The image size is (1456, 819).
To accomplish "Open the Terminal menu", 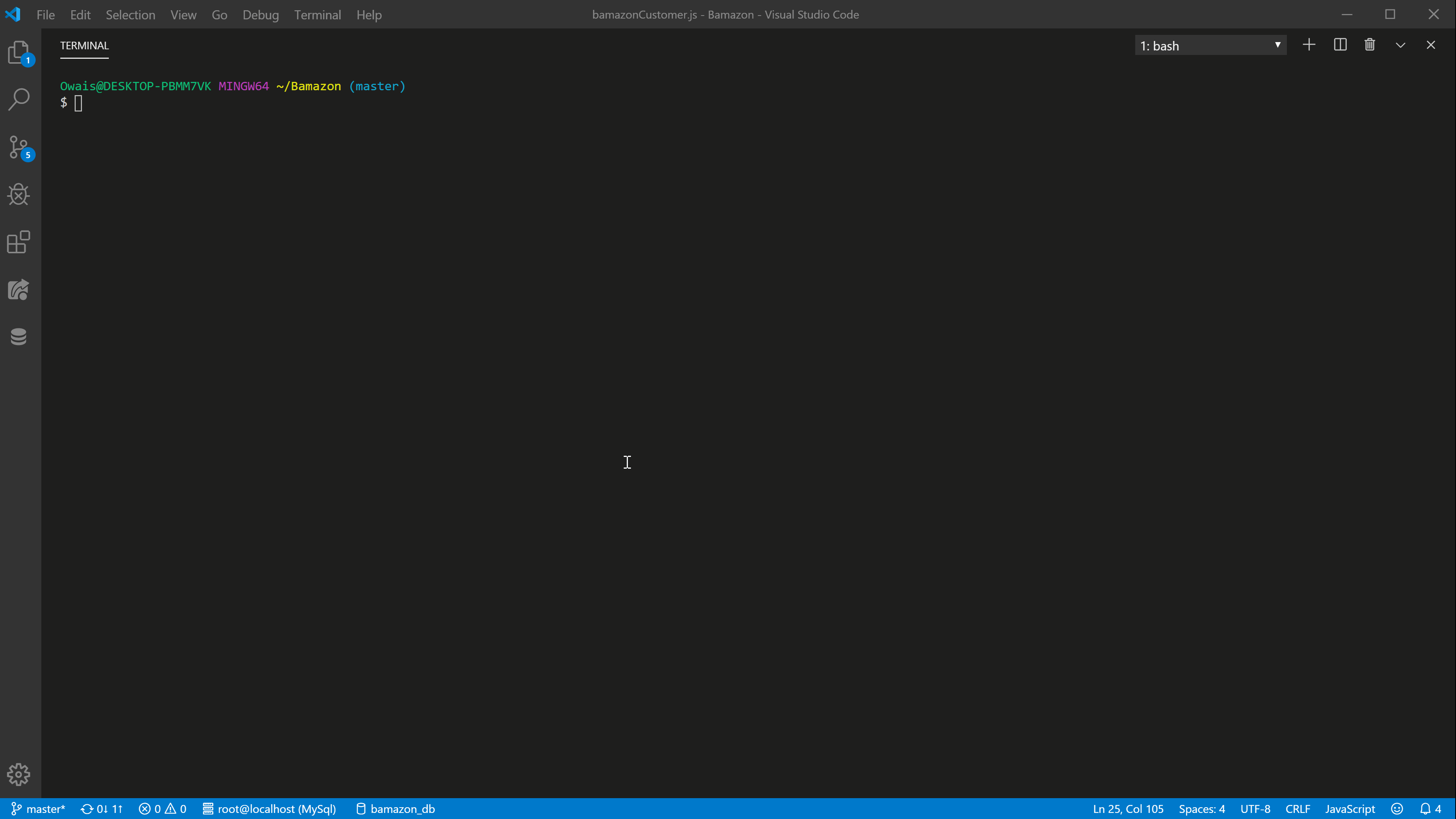I will pyautogui.click(x=318, y=15).
